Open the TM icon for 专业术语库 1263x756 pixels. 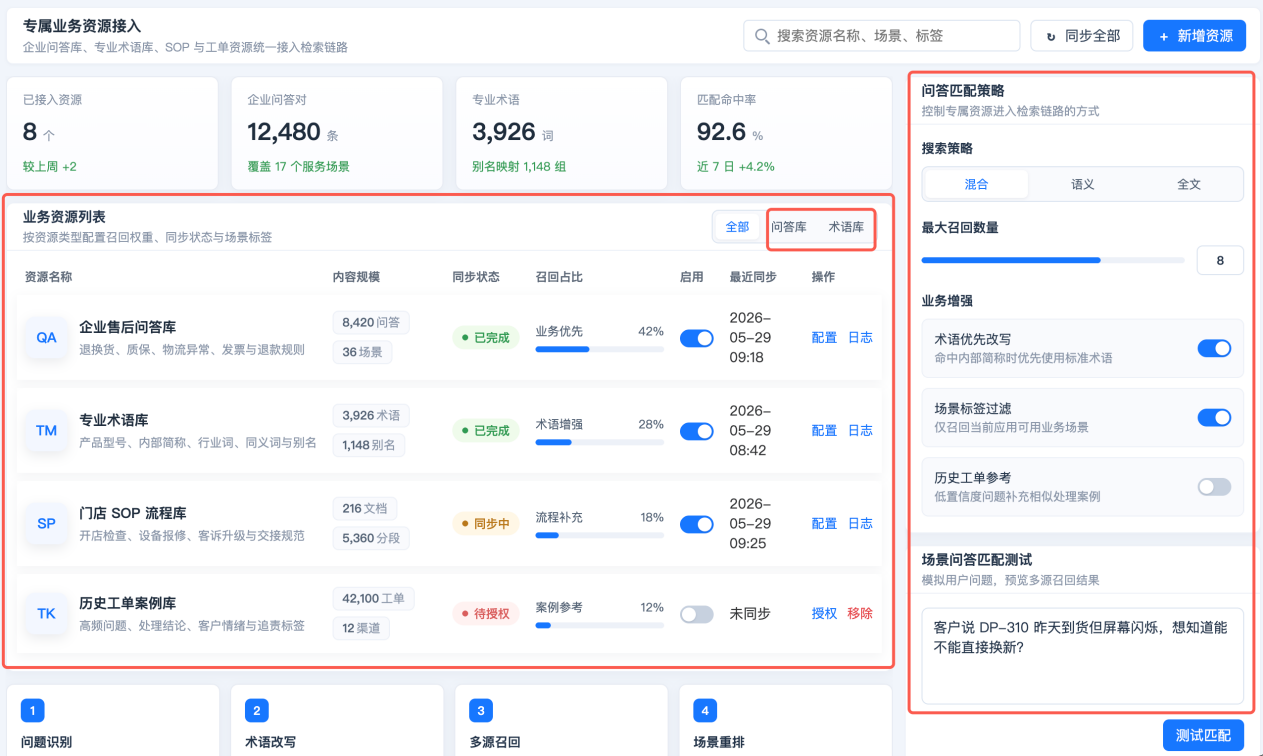(x=46, y=431)
